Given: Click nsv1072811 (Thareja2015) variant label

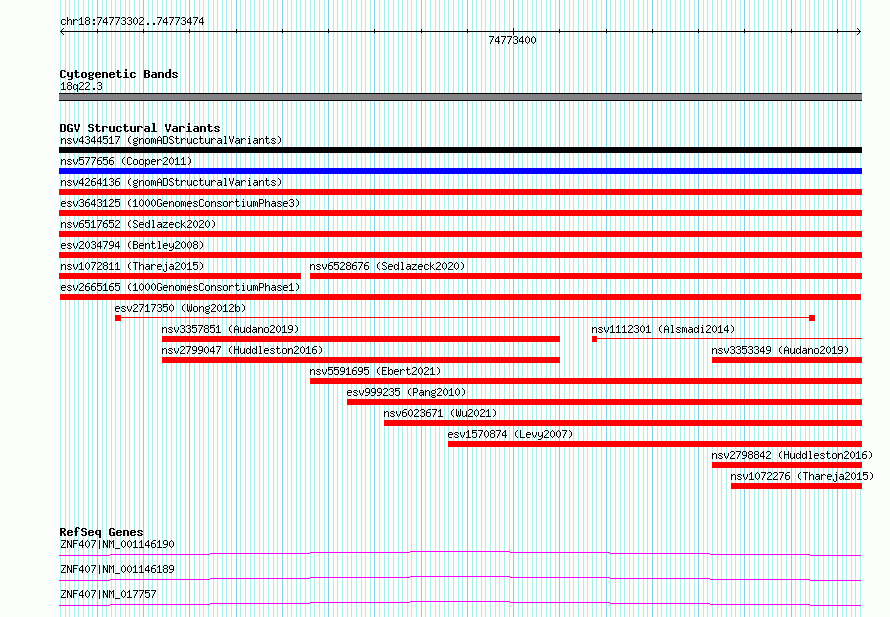Looking at the screenshot, I should click(132, 266).
